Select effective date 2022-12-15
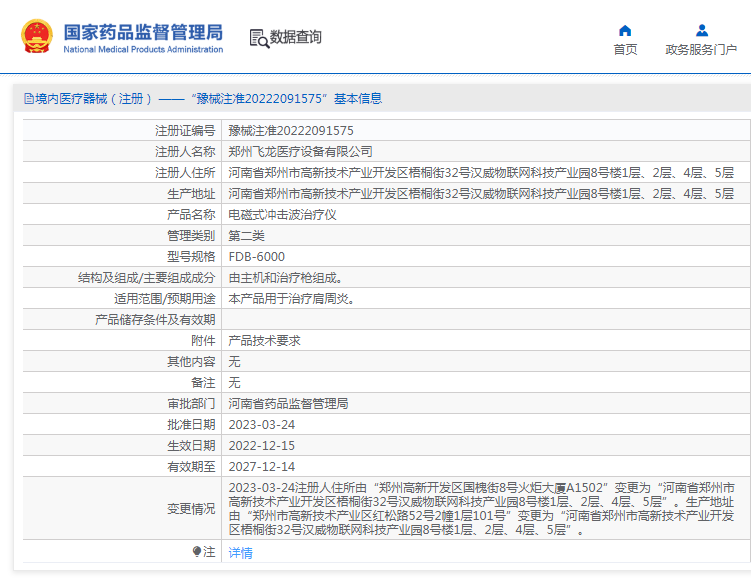Viewport: 751px width, 580px height. [x=262, y=446]
